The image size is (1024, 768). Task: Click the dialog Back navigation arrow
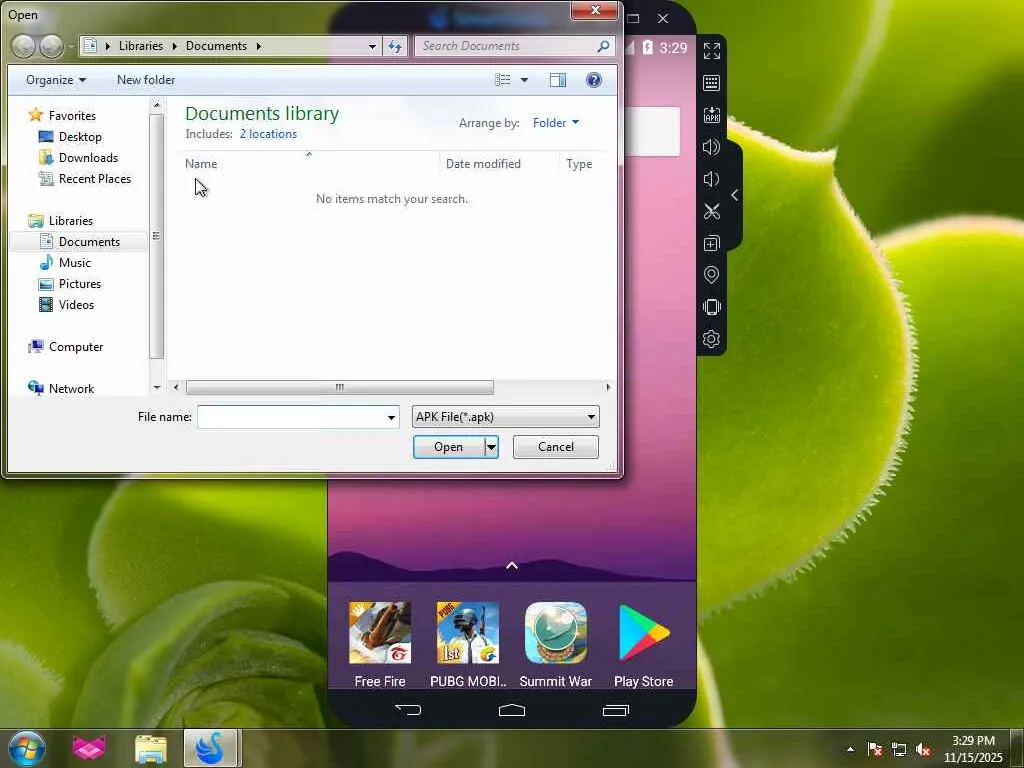point(24,46)
